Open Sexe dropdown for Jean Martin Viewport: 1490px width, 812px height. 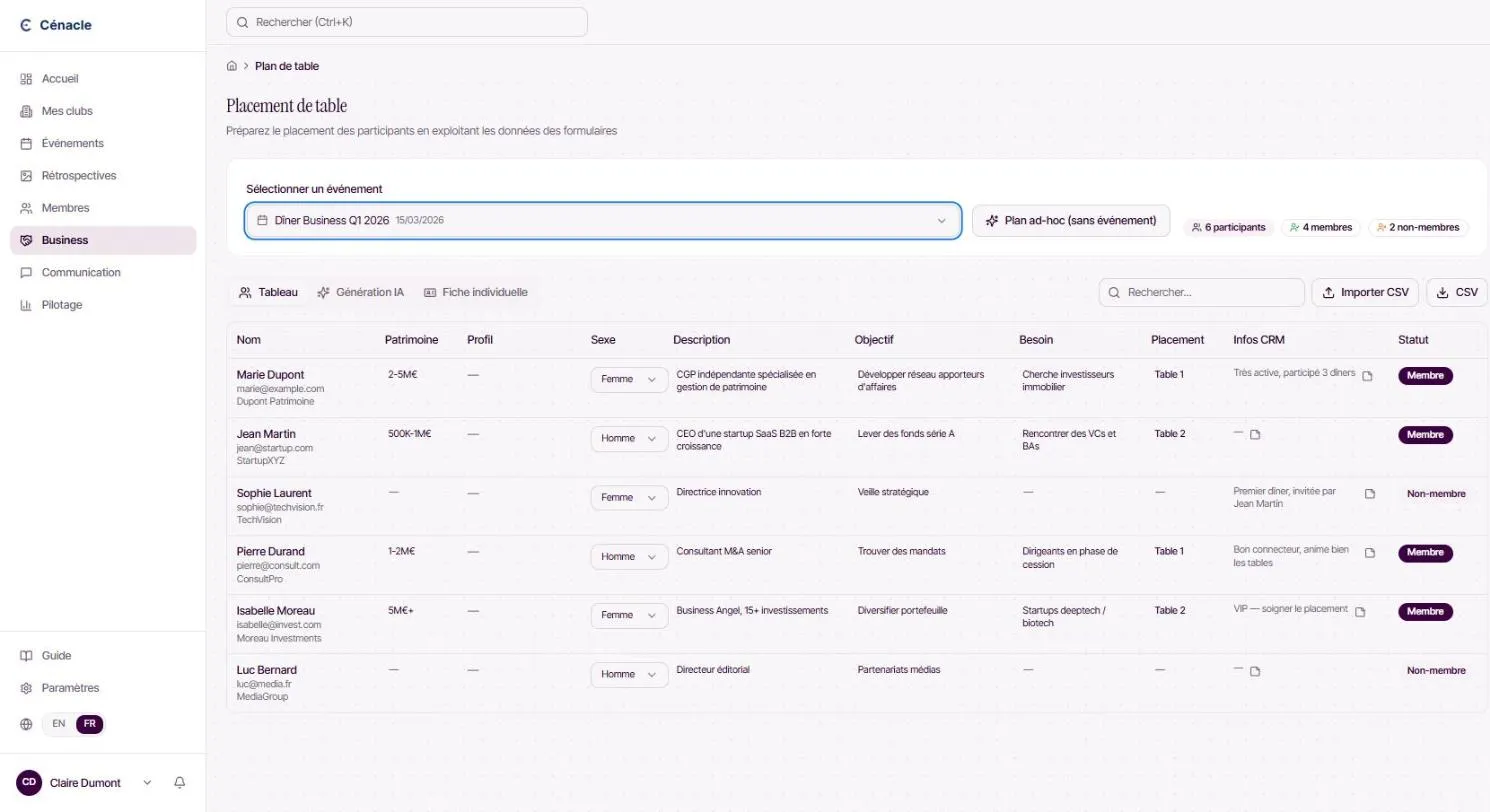pyautogui.click(x=629, y=439)
